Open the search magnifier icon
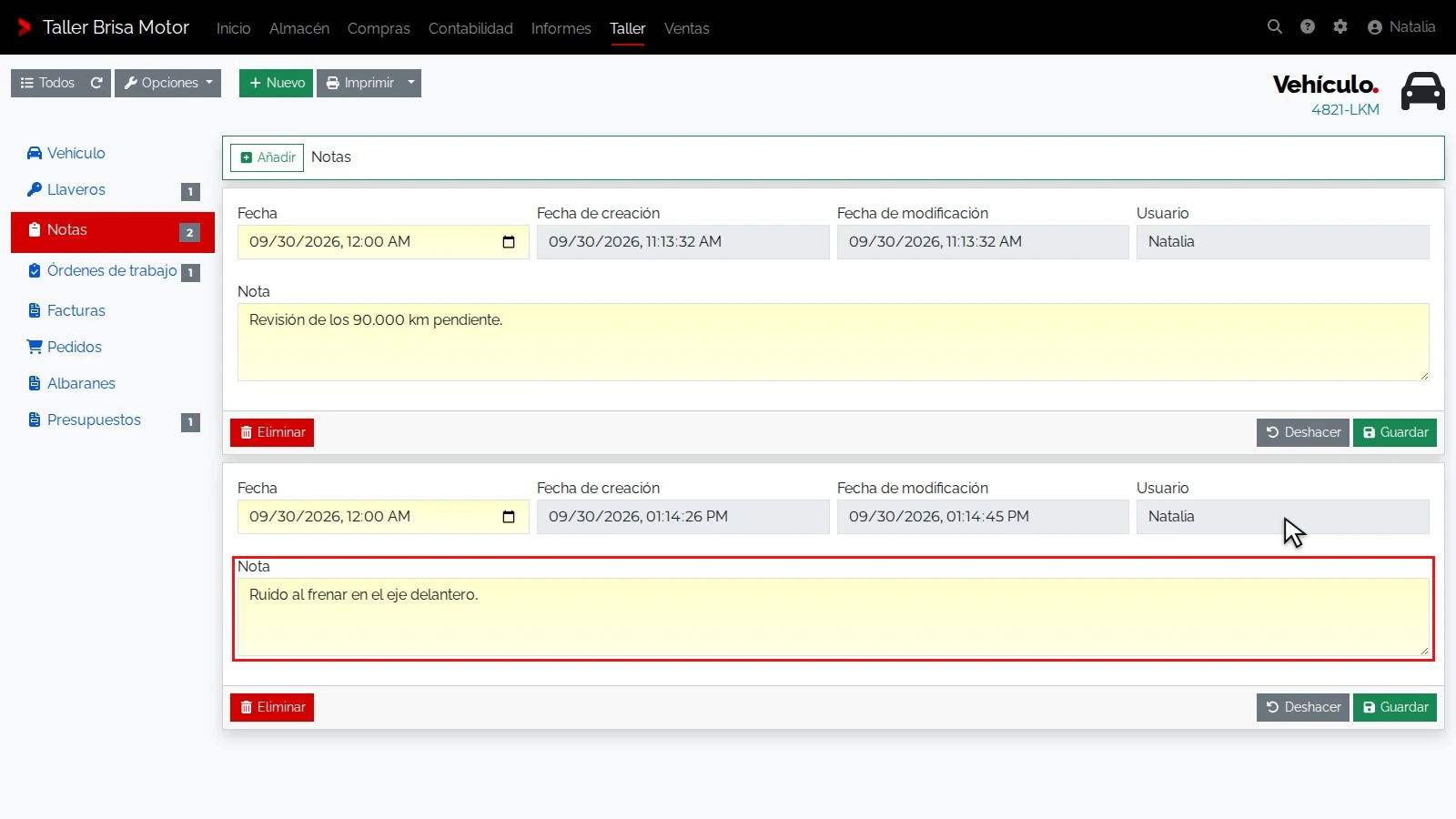This screenshot has height=819, width=1456. (x=1275, y=27)
